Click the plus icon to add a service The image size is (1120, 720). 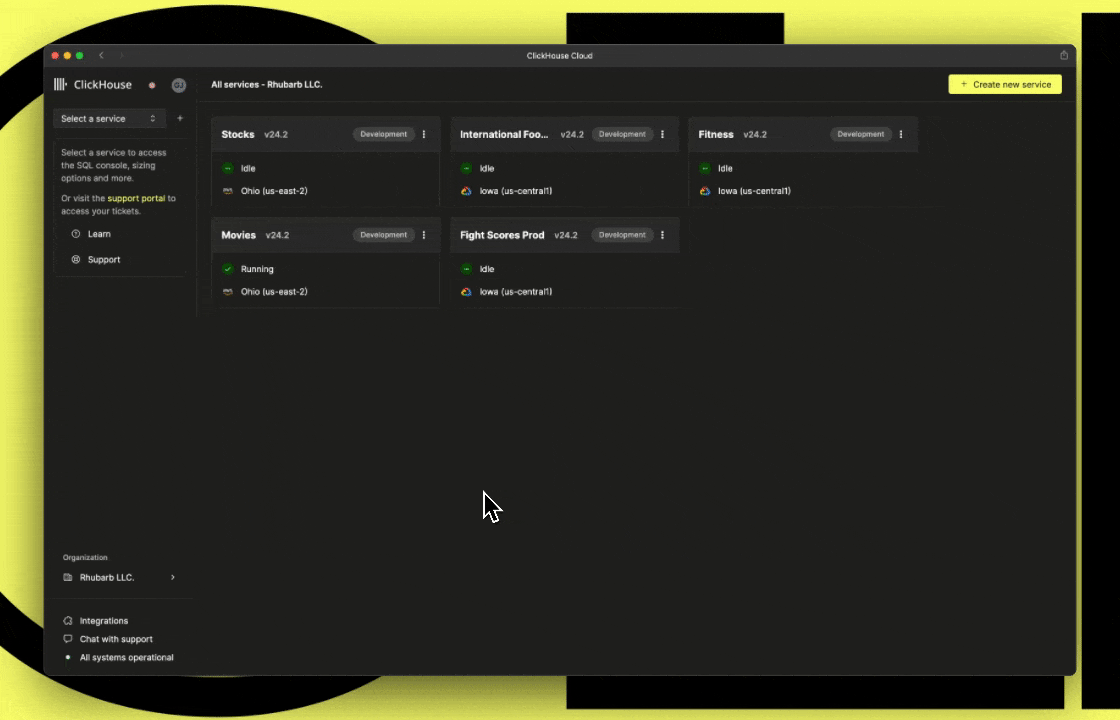pyautogui.click(x=180, y=118)
